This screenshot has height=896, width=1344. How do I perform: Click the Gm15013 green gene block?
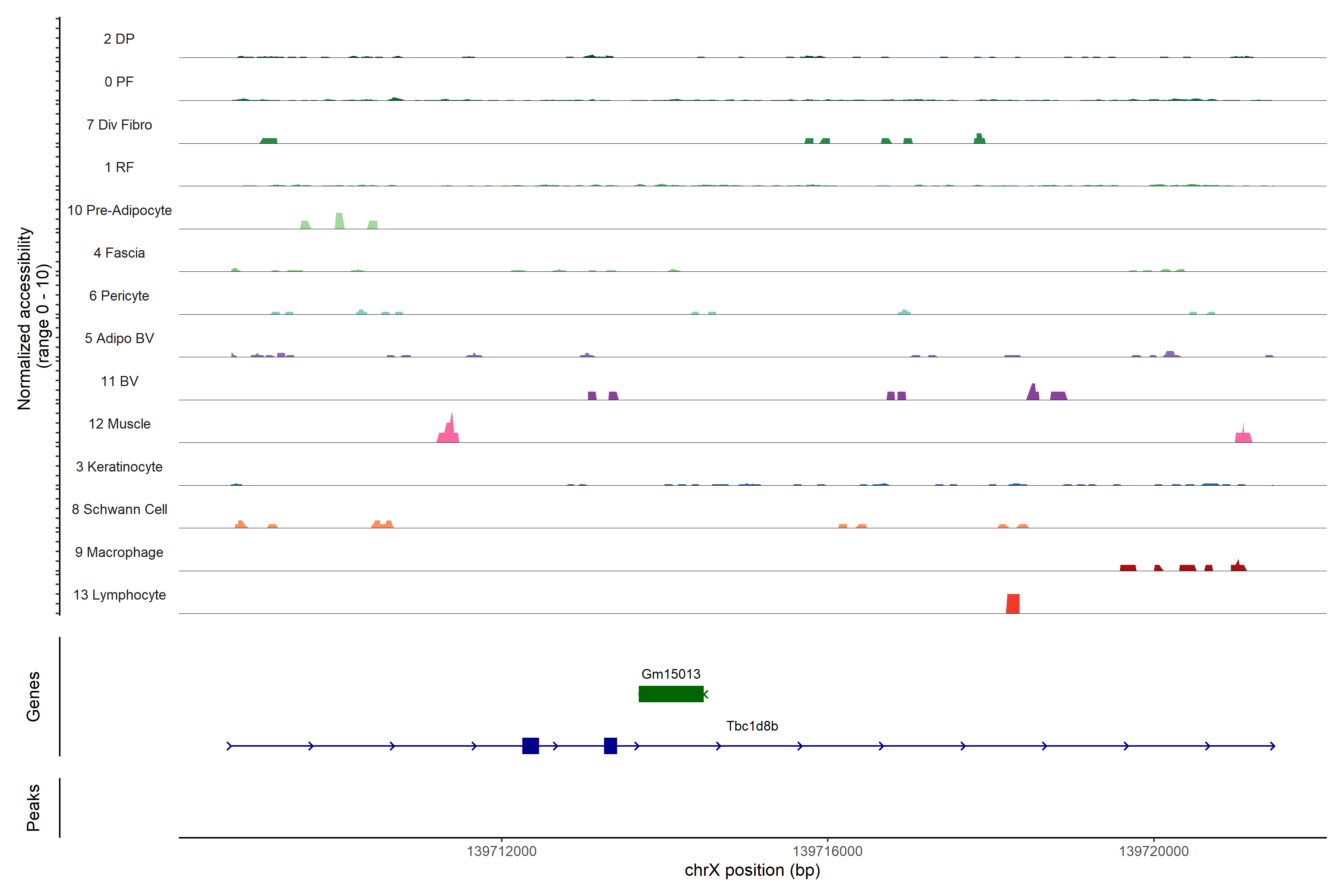click(x=671, y=694)
